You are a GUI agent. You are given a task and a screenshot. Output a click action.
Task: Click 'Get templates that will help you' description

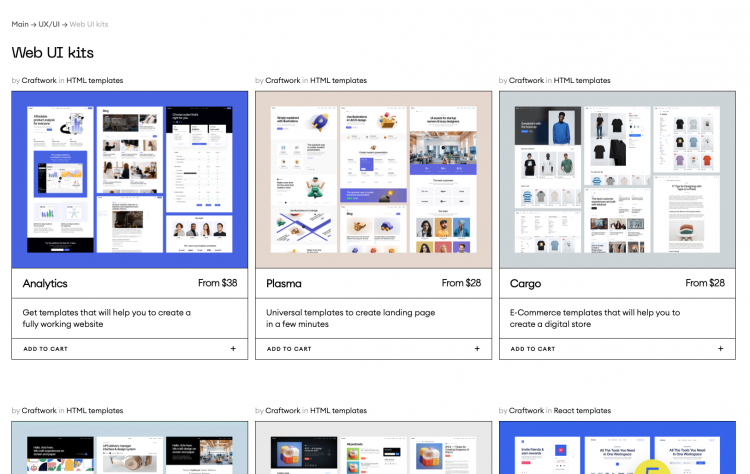(x=106, y=318)
